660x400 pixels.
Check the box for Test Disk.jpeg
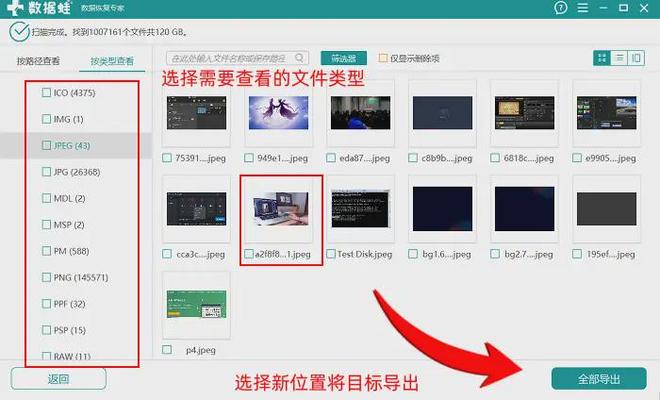(x=331, y=254)
